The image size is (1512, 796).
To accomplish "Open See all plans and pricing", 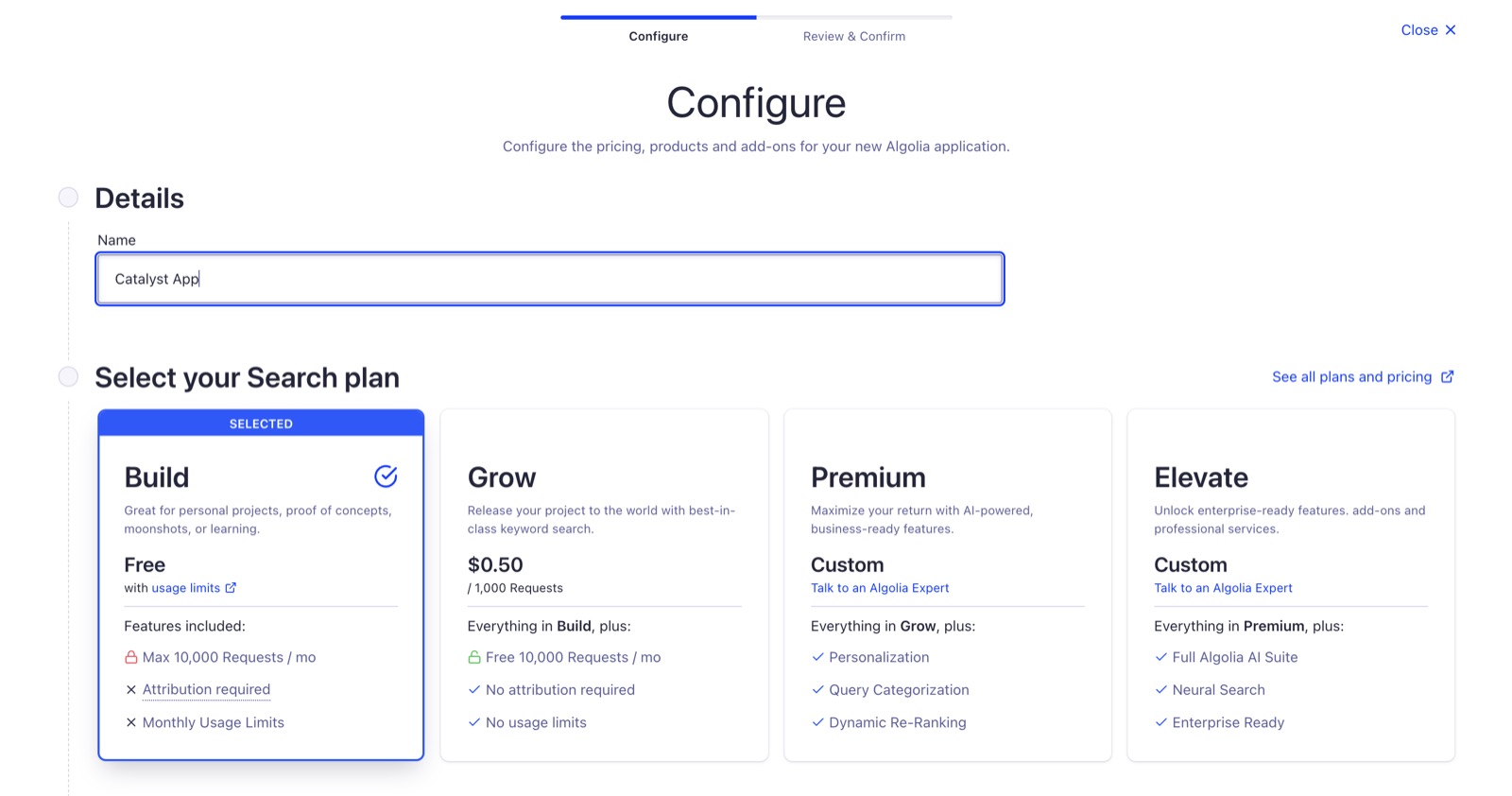I will (x=1353, y=376).
